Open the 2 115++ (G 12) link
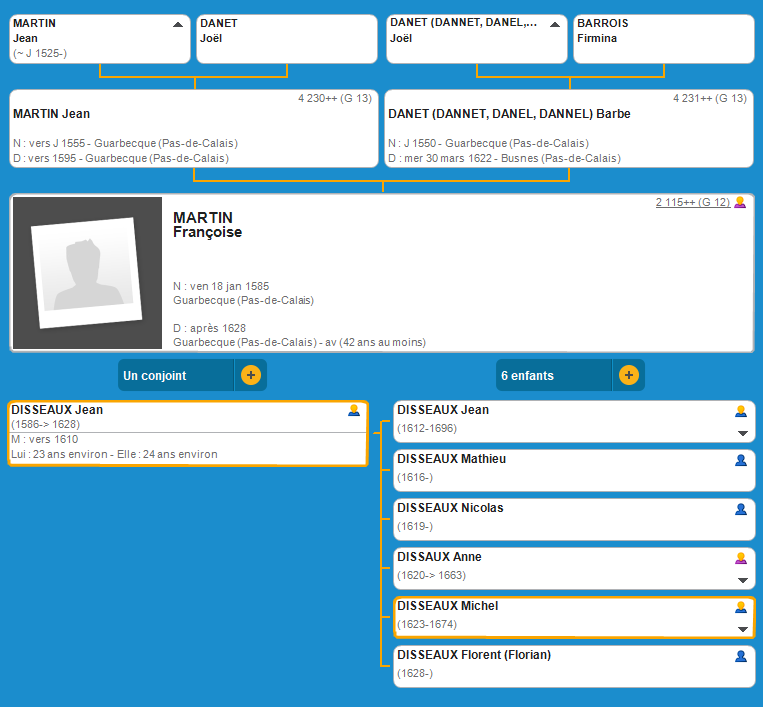The image size is (763, 707). [x=692, y=202]
